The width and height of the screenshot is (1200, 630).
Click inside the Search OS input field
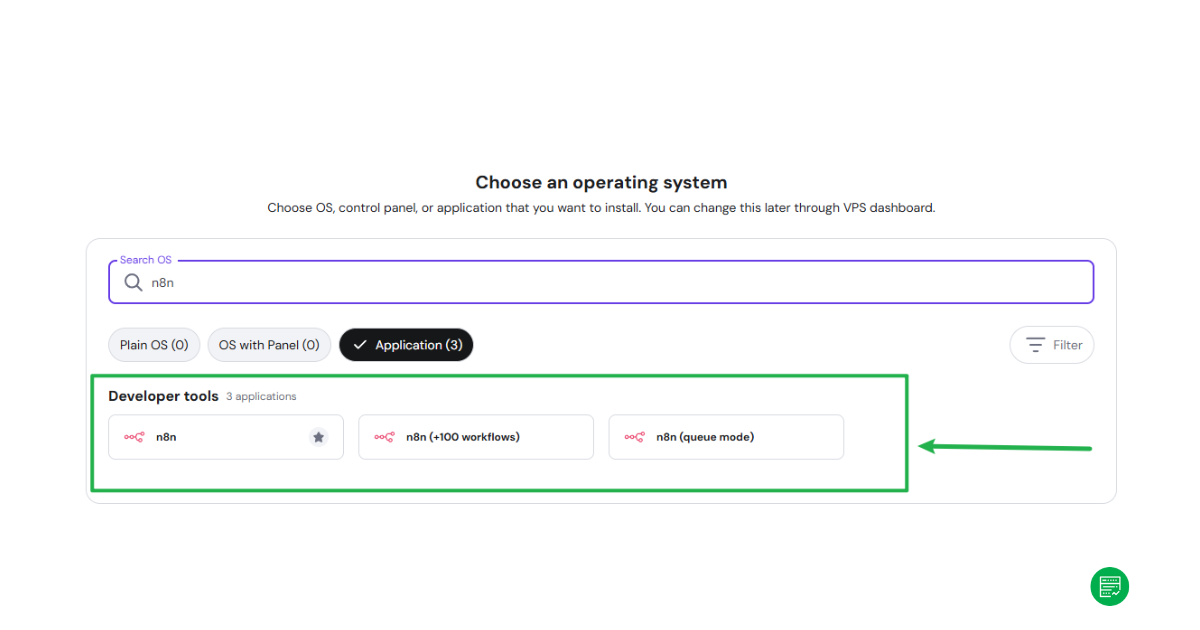click(400, 282)
